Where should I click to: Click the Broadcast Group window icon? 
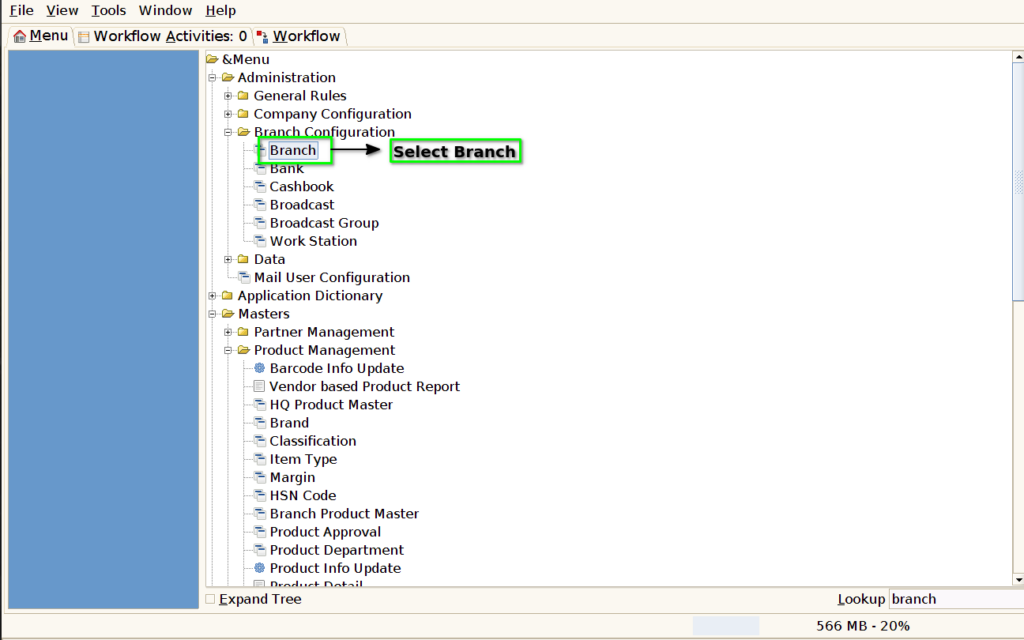click(259, 223)
